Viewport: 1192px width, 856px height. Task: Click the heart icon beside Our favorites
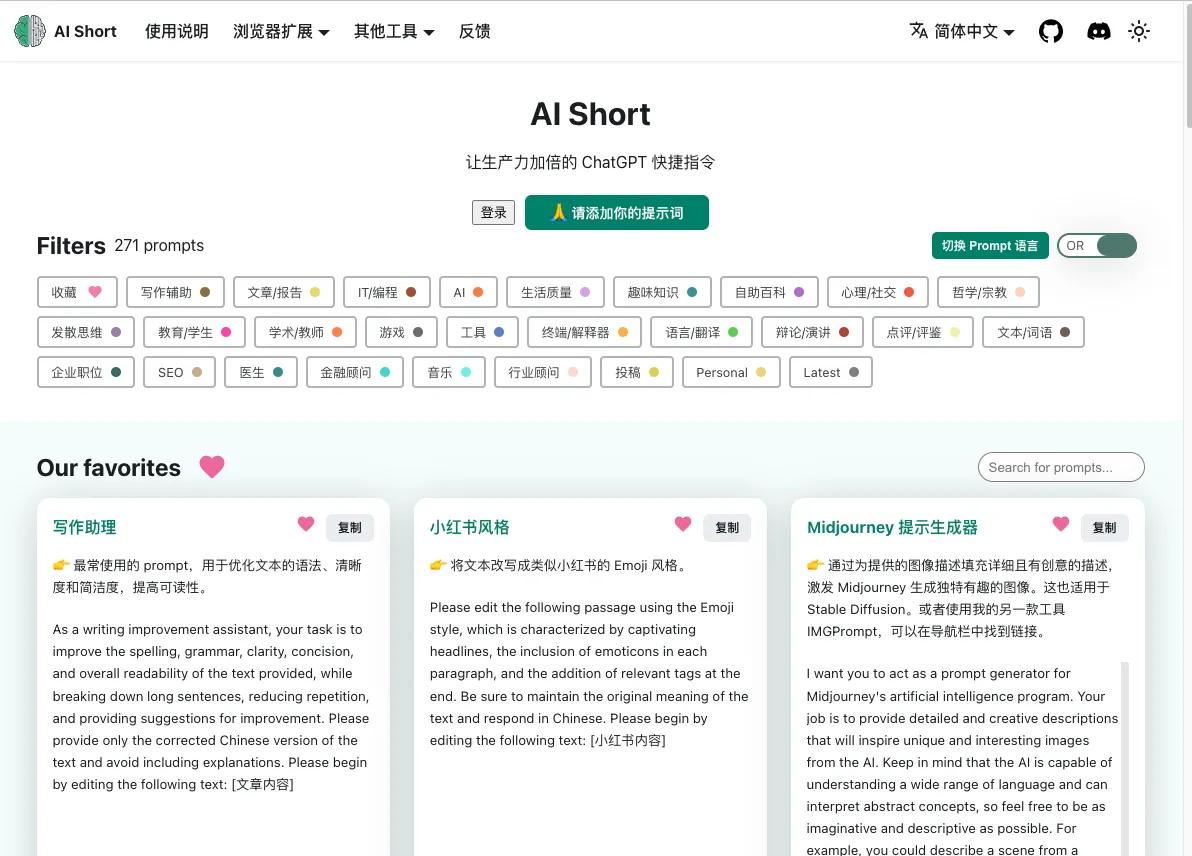pos(212,467)
